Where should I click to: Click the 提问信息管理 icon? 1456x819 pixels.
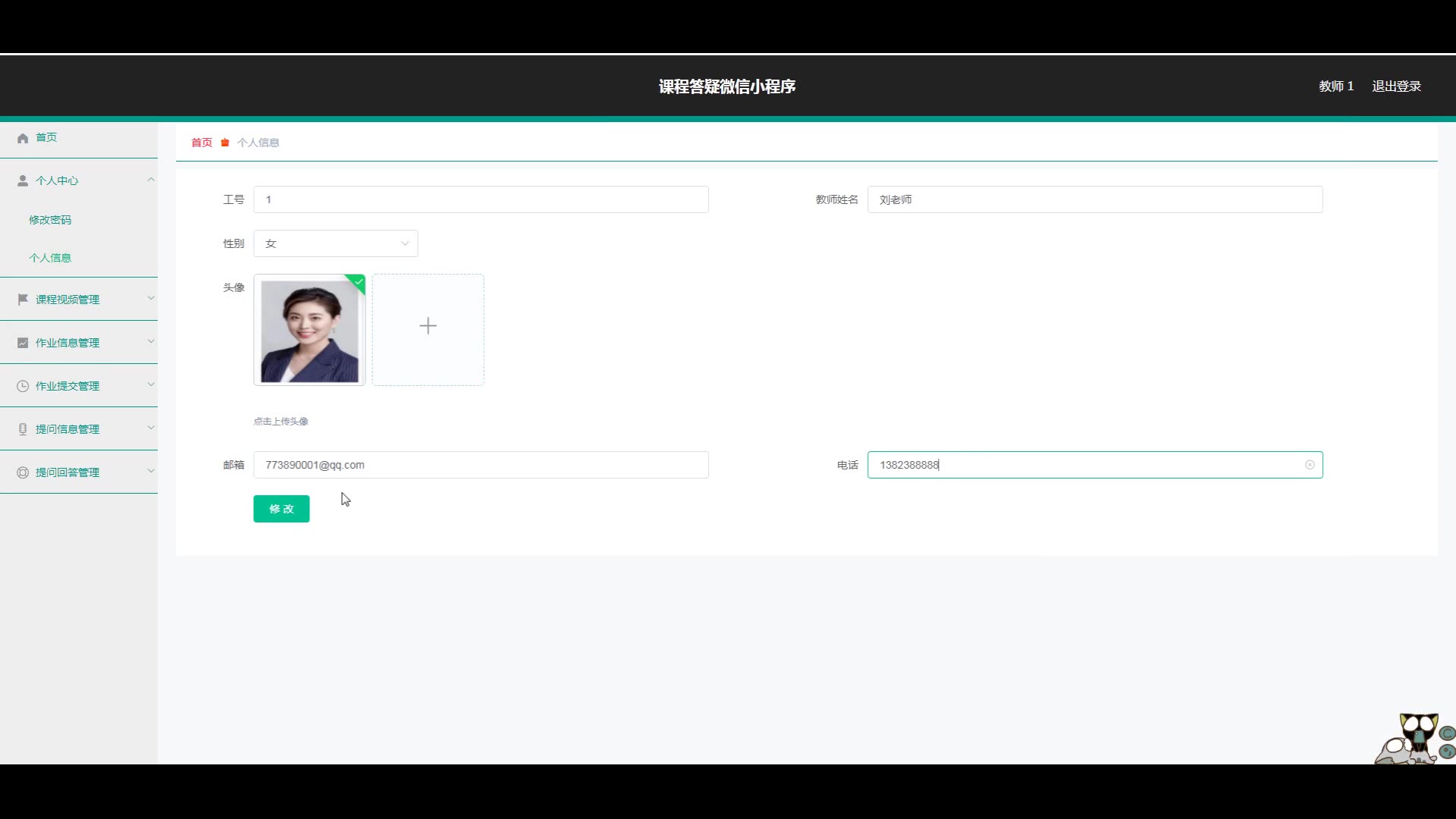tap(23, 429)
